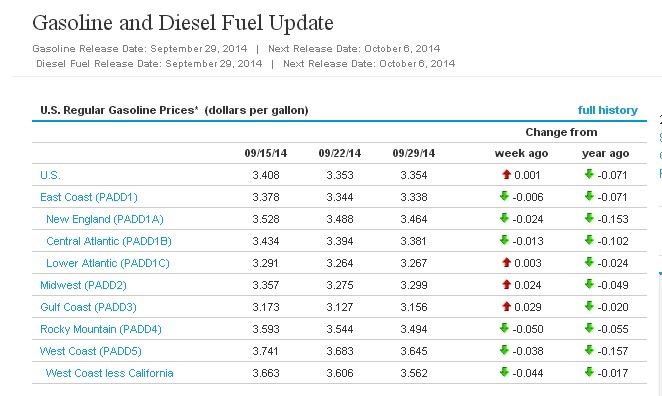Select Rocky Mountain (PADD4) link

click(x=100, y=329)
